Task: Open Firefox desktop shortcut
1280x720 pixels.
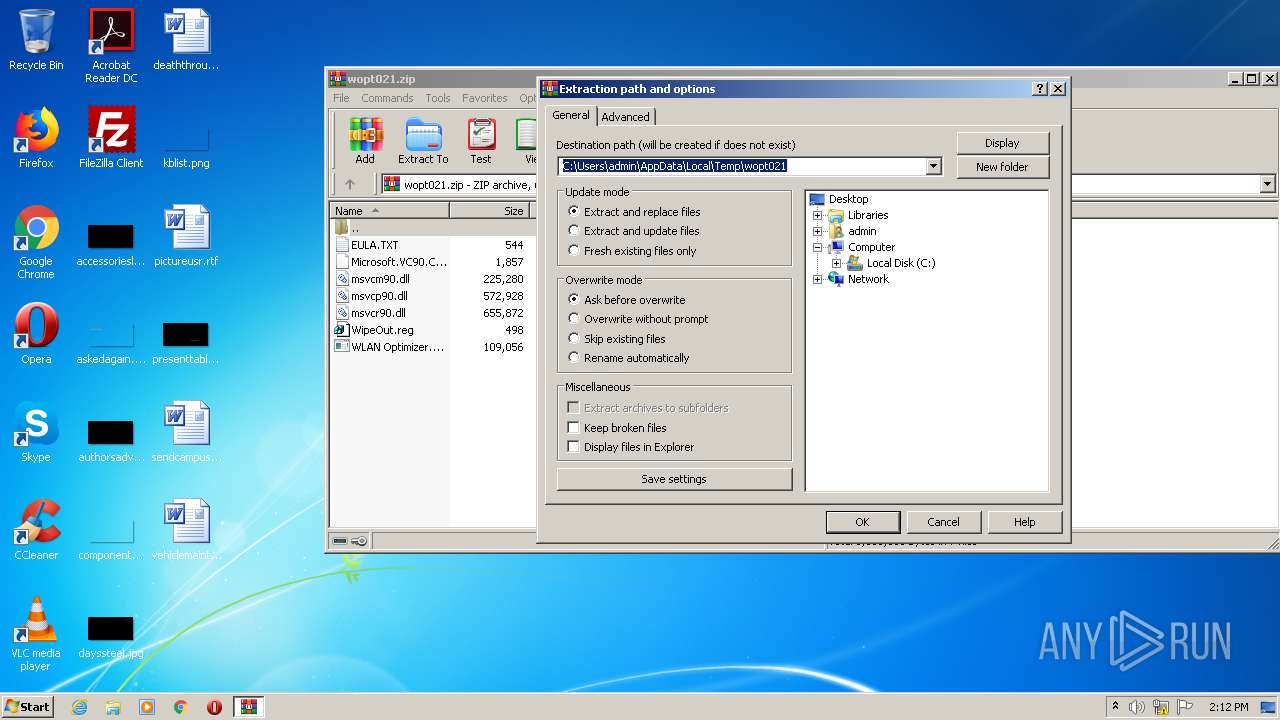Action: pos(36,138)
